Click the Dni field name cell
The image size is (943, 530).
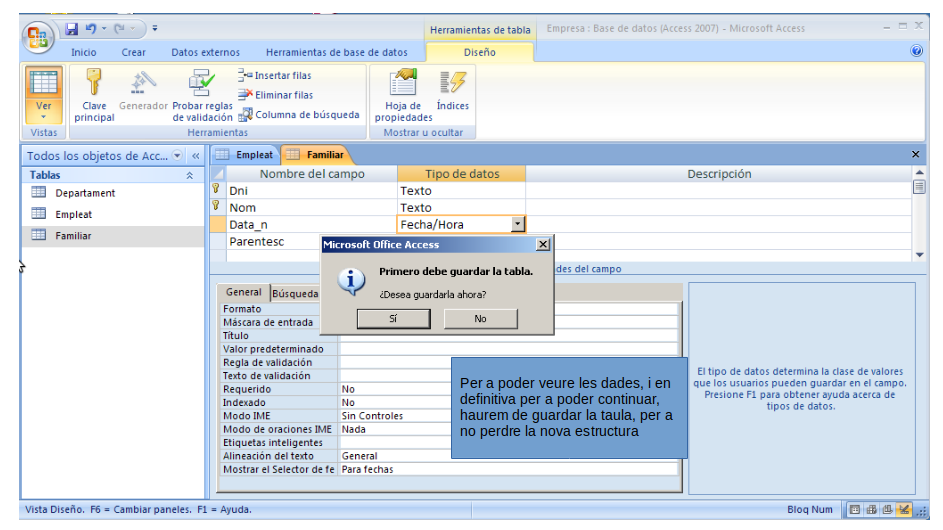[312, 191]
